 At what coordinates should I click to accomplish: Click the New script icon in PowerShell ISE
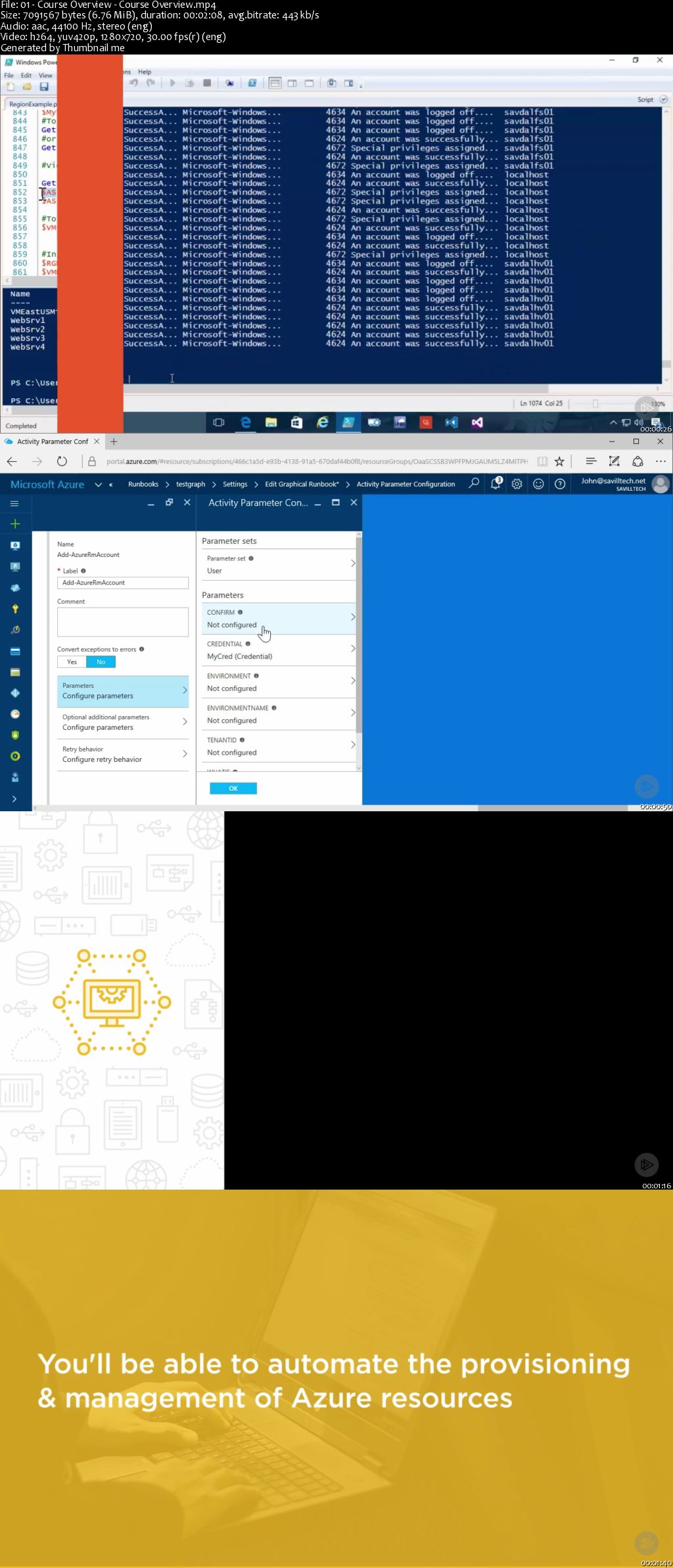coord(10,87)
